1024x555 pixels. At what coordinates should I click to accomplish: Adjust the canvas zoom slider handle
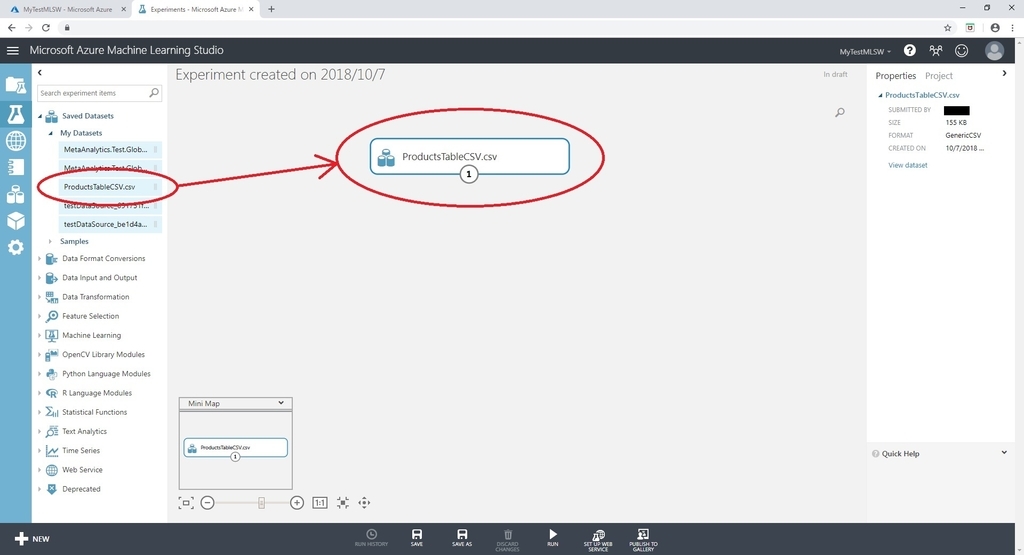pyautogui.click(x=261, y=503)
